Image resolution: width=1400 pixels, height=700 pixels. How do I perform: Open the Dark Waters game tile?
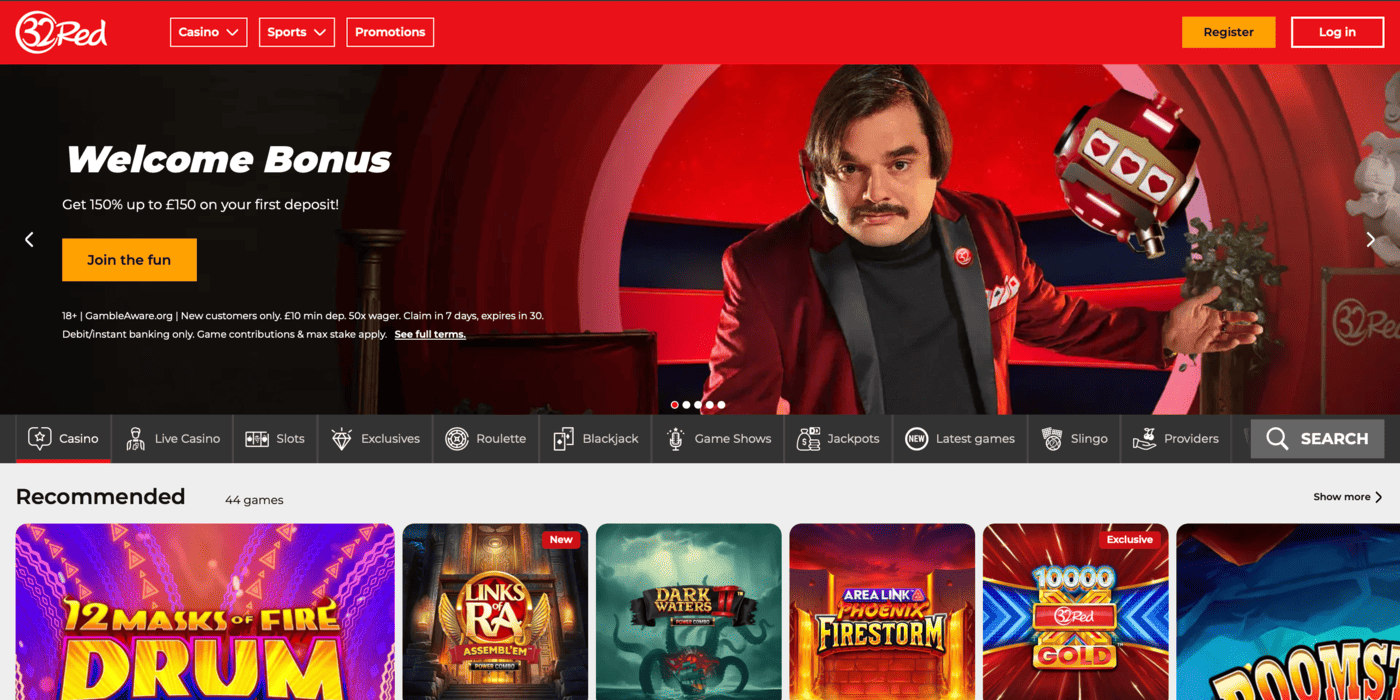[x=688, y=612]
